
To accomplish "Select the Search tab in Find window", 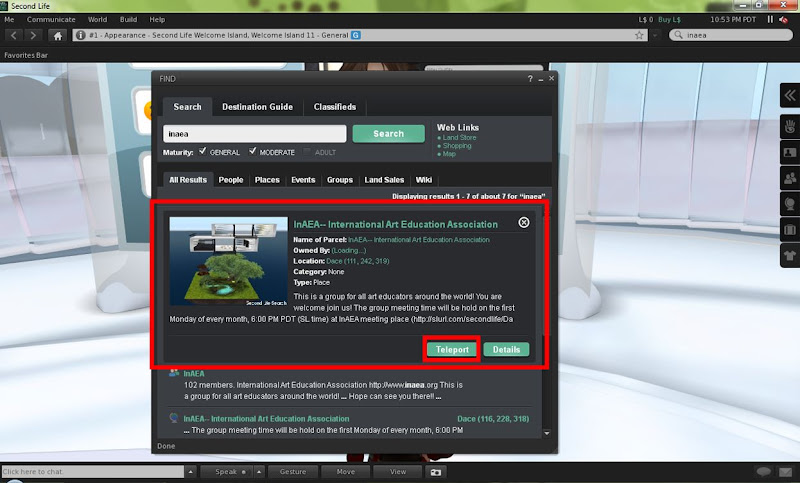I will (x=187, y=107).
